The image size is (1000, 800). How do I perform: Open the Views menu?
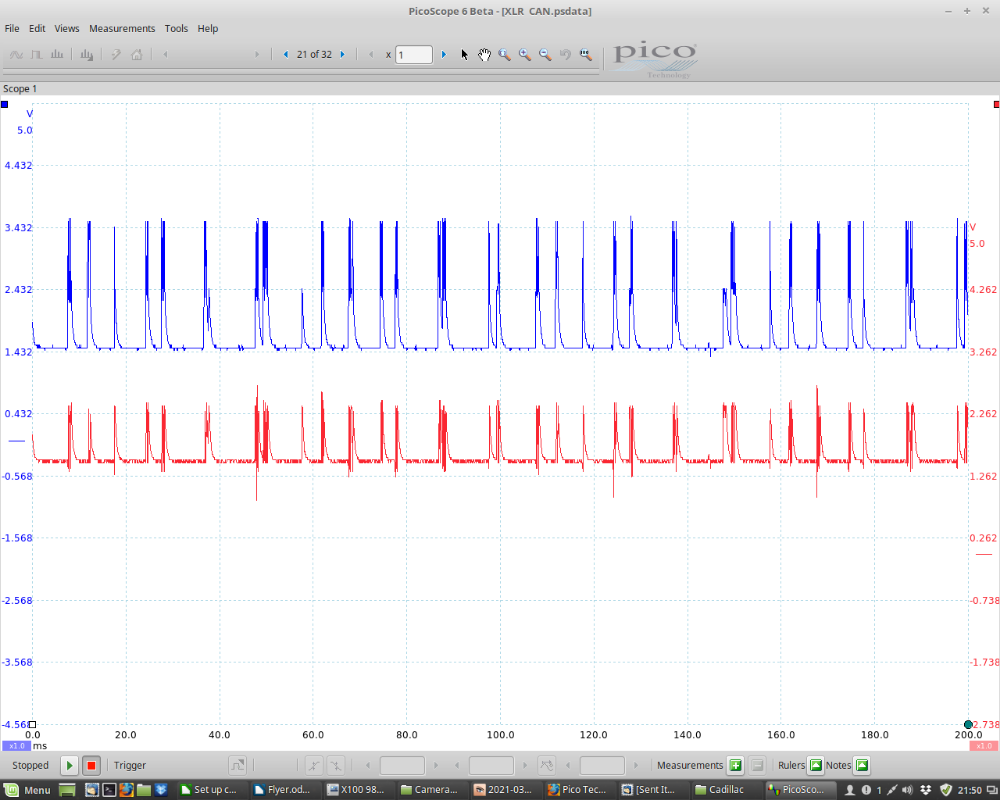coord(67,29)
